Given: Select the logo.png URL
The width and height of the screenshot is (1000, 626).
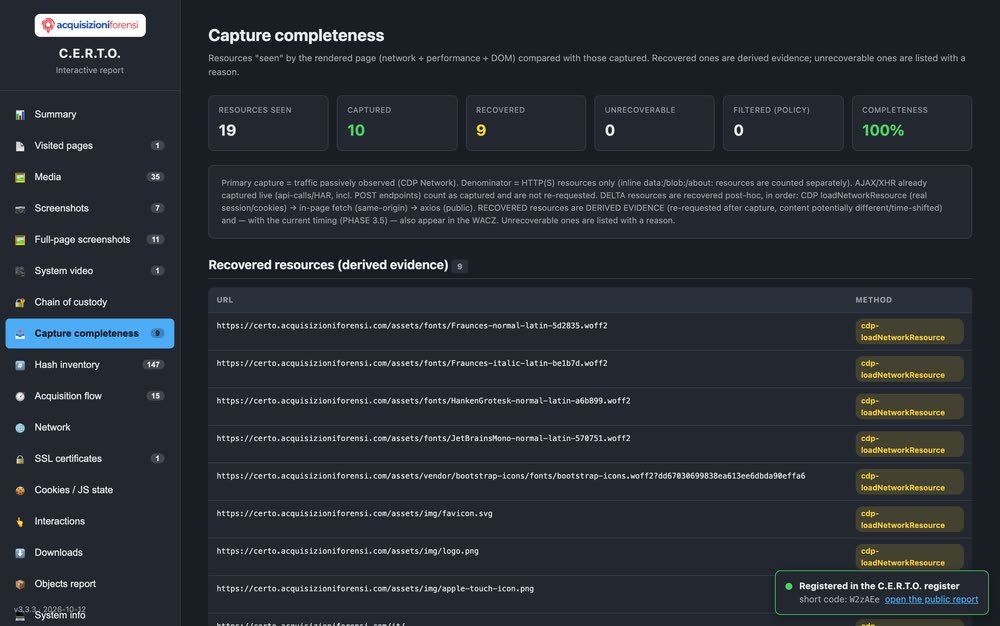Looking at the screenshot, I should click(x=348, y=551).
